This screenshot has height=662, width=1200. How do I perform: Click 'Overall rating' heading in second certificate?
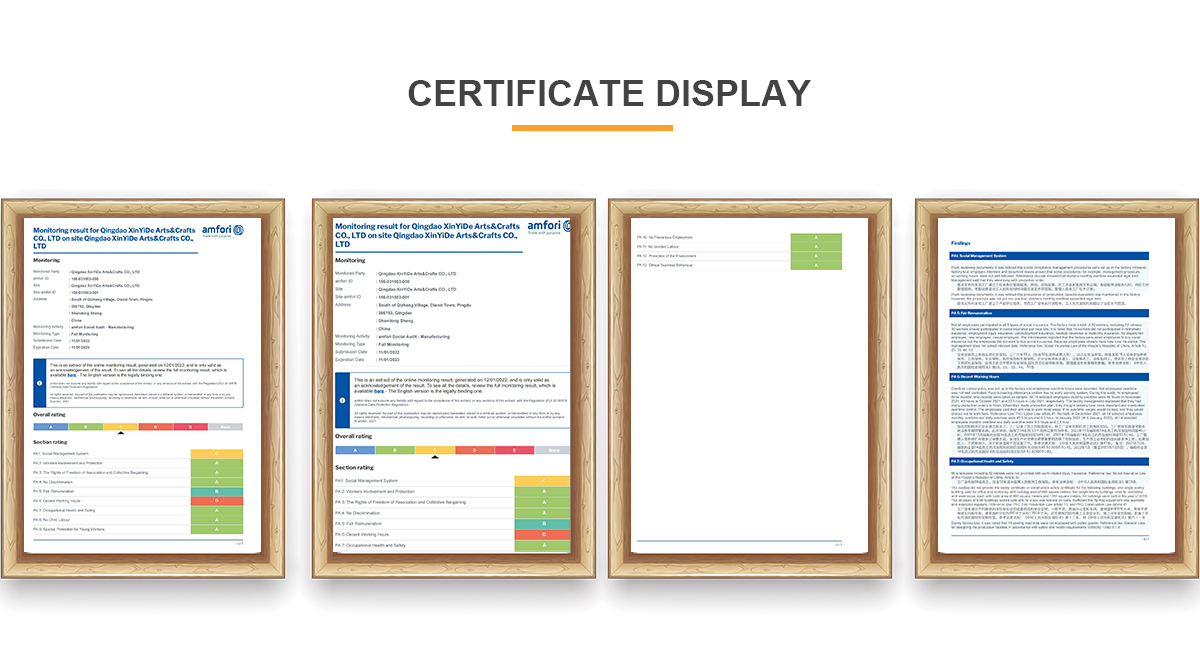[x=355, y=436]
